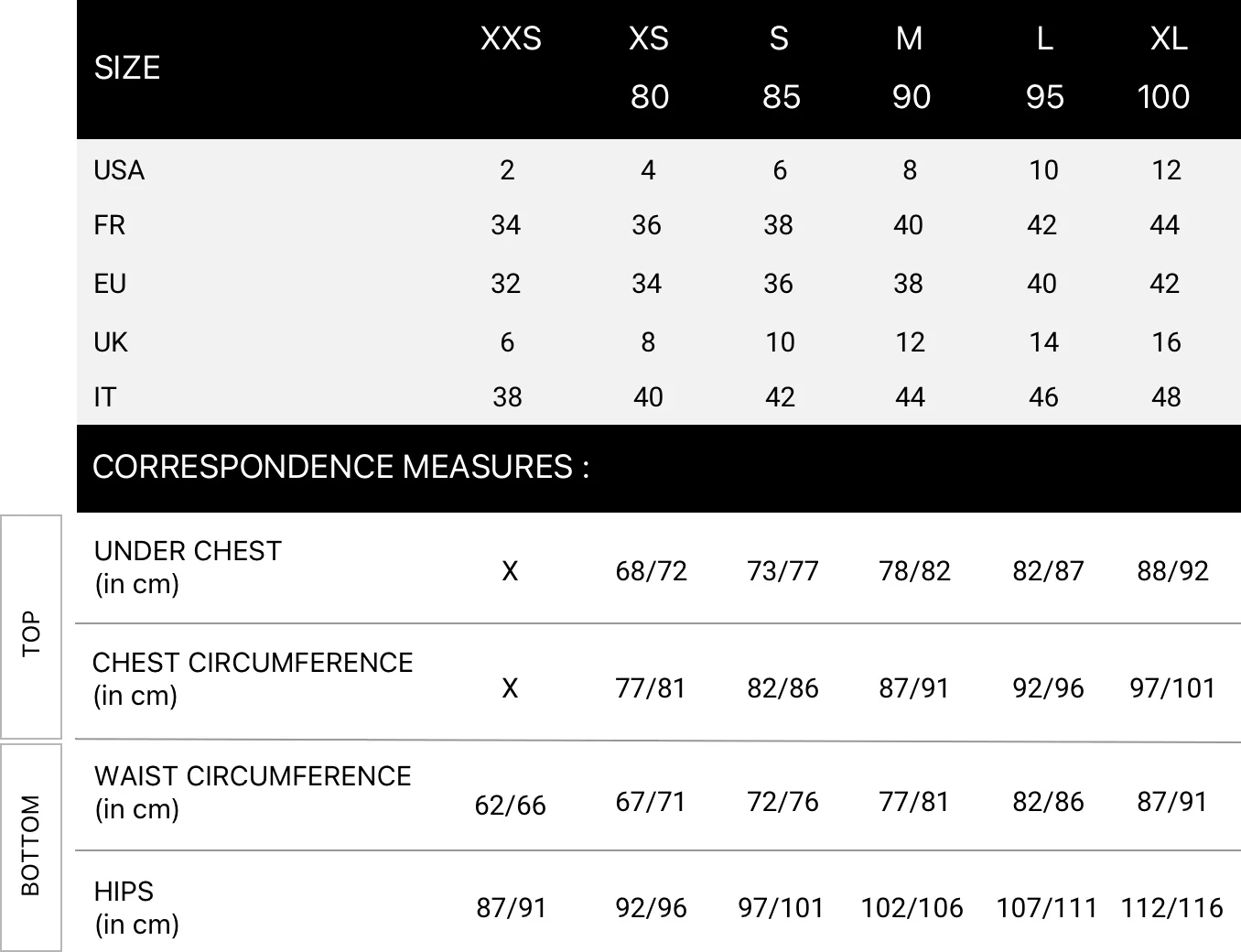Select the 100 number under XL
This screenshot has height=952, width=1241.
coord(1163,97)
